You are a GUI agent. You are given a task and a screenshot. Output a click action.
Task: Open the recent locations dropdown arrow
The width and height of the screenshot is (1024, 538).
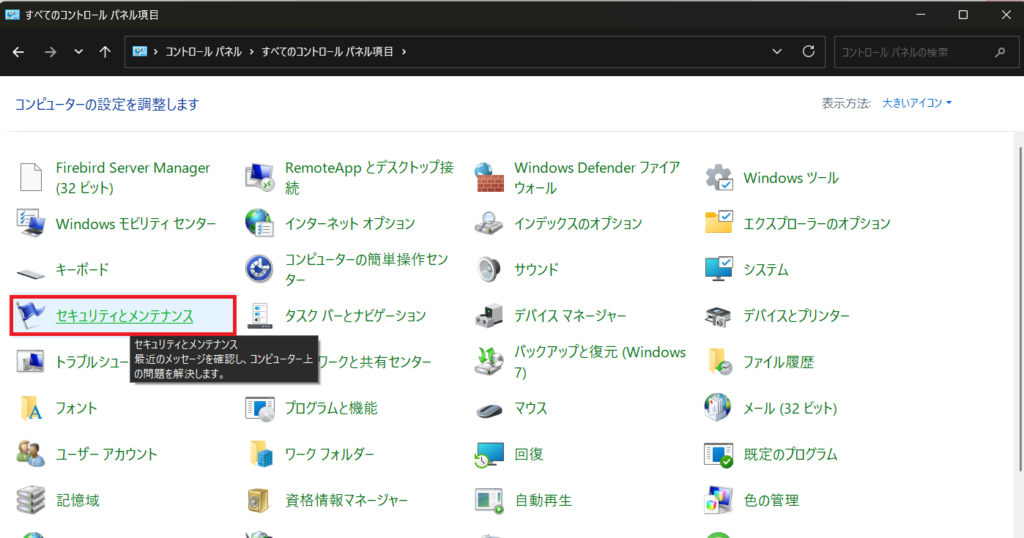point(78,52)
